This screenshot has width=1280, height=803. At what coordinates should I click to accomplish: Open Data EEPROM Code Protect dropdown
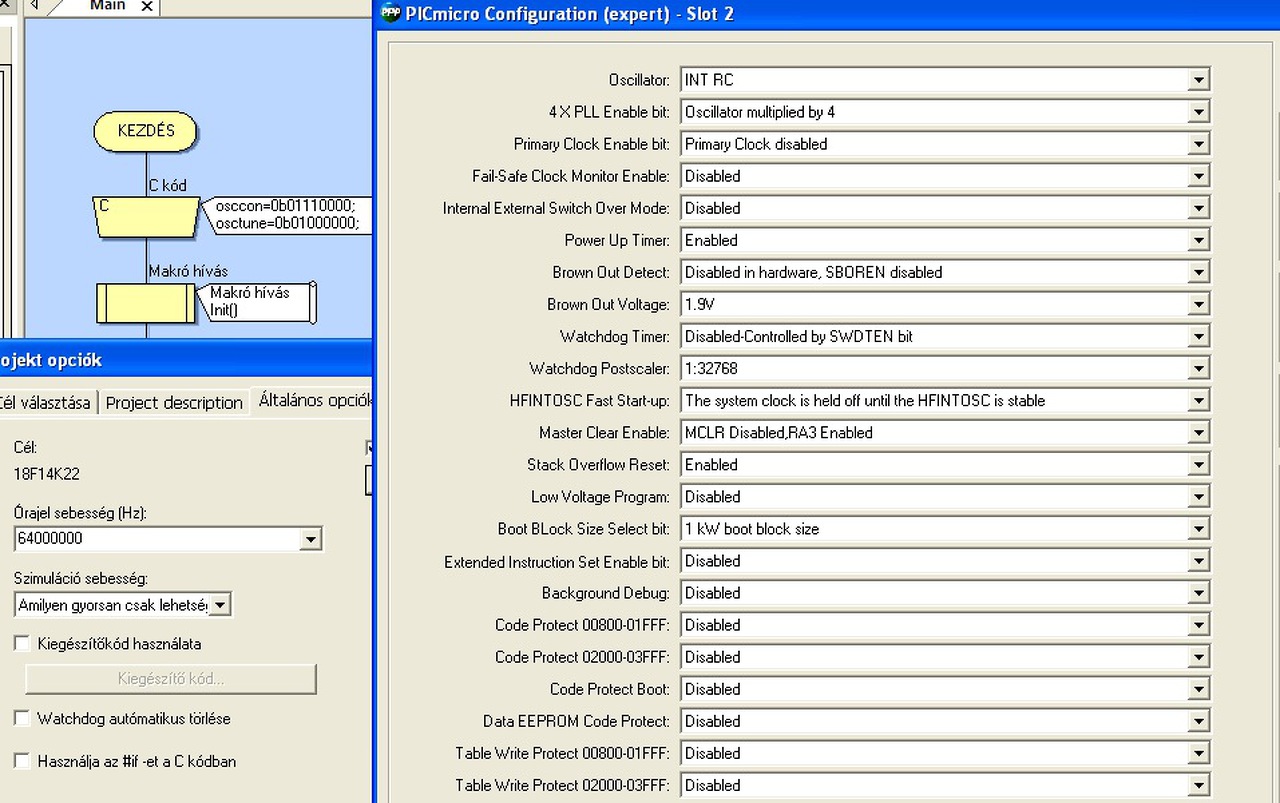point(1199,721)
